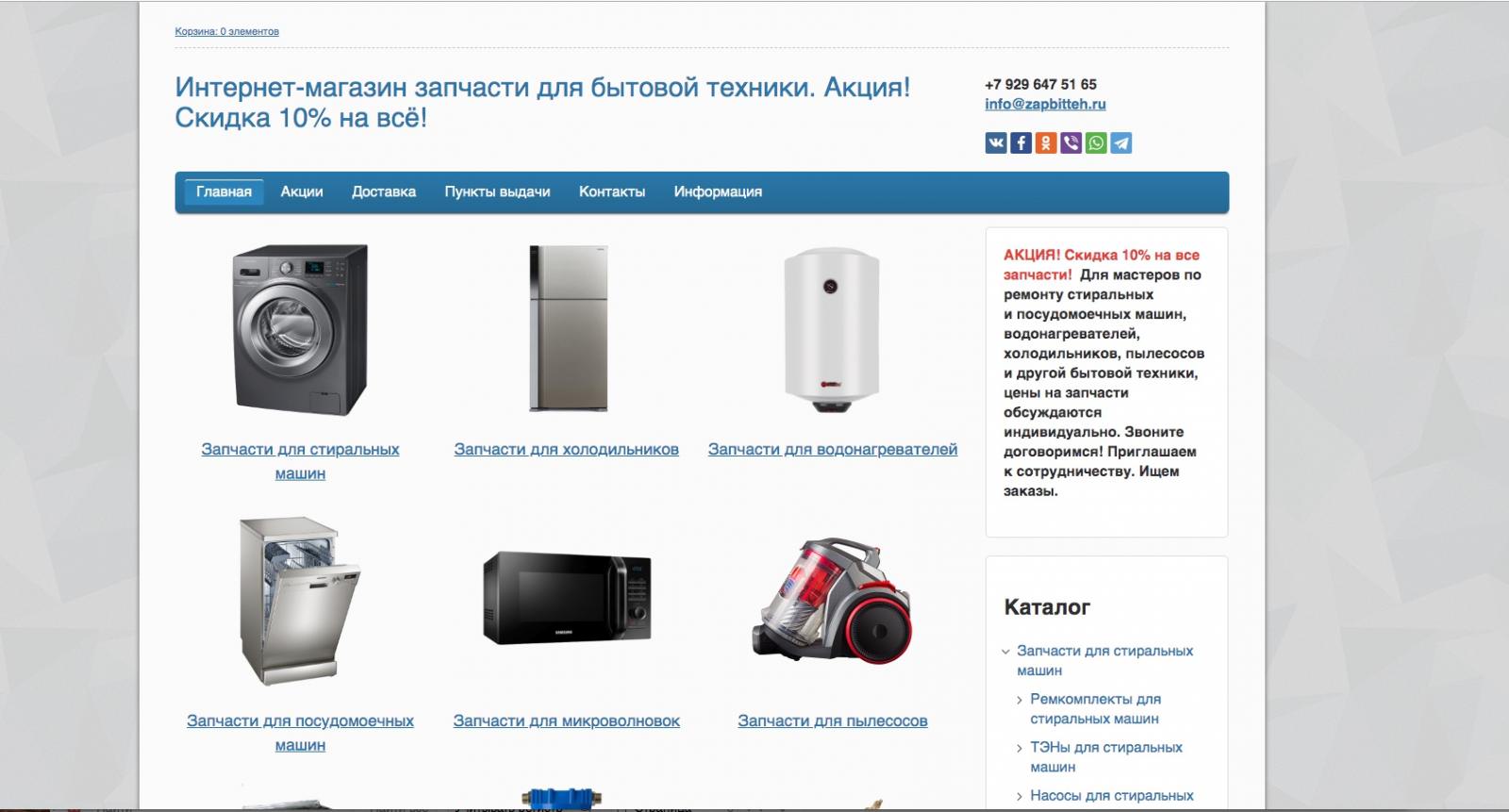Image resolution: width=1509 pixels, height=812 pixels.
Task: Click the info@zapbitteh.ru email link
Action: (x=1045, y=105)
